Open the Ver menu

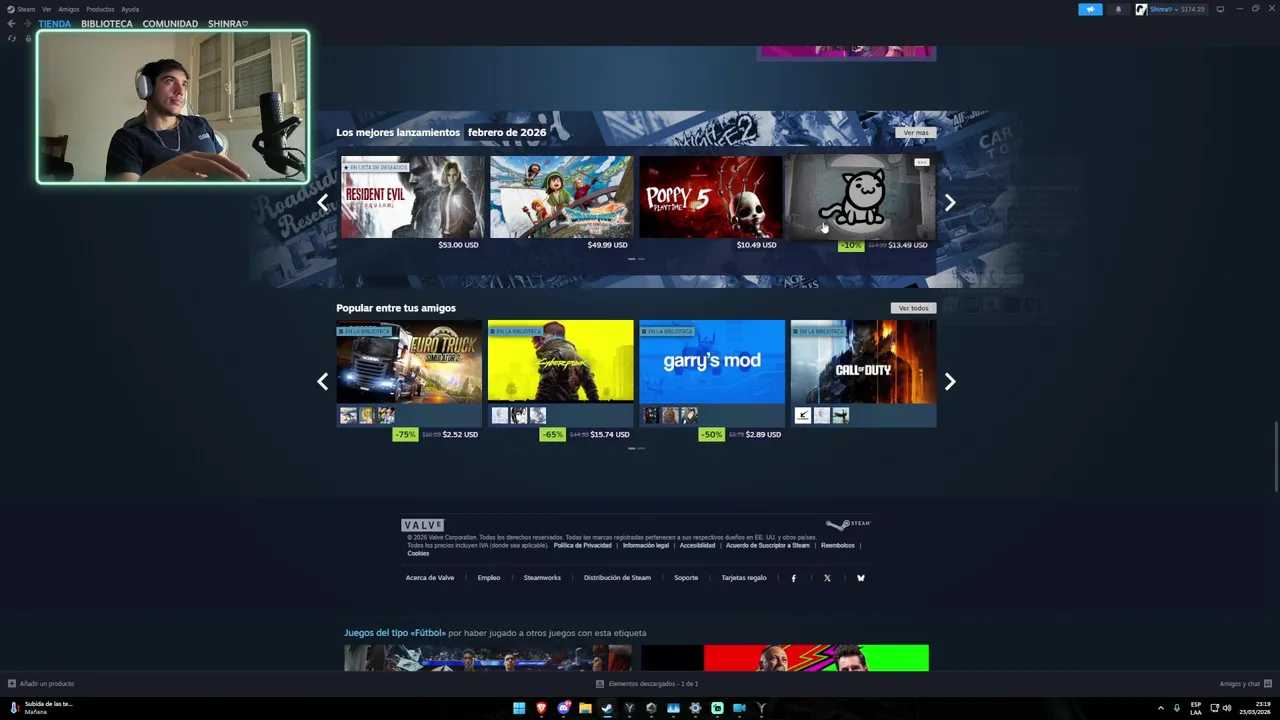point(46,9)
